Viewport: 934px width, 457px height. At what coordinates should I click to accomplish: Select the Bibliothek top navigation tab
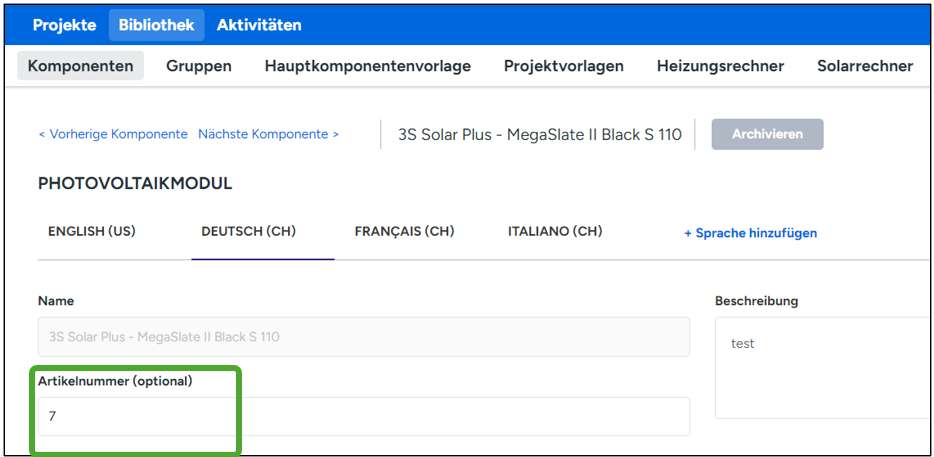click(156, 25)
